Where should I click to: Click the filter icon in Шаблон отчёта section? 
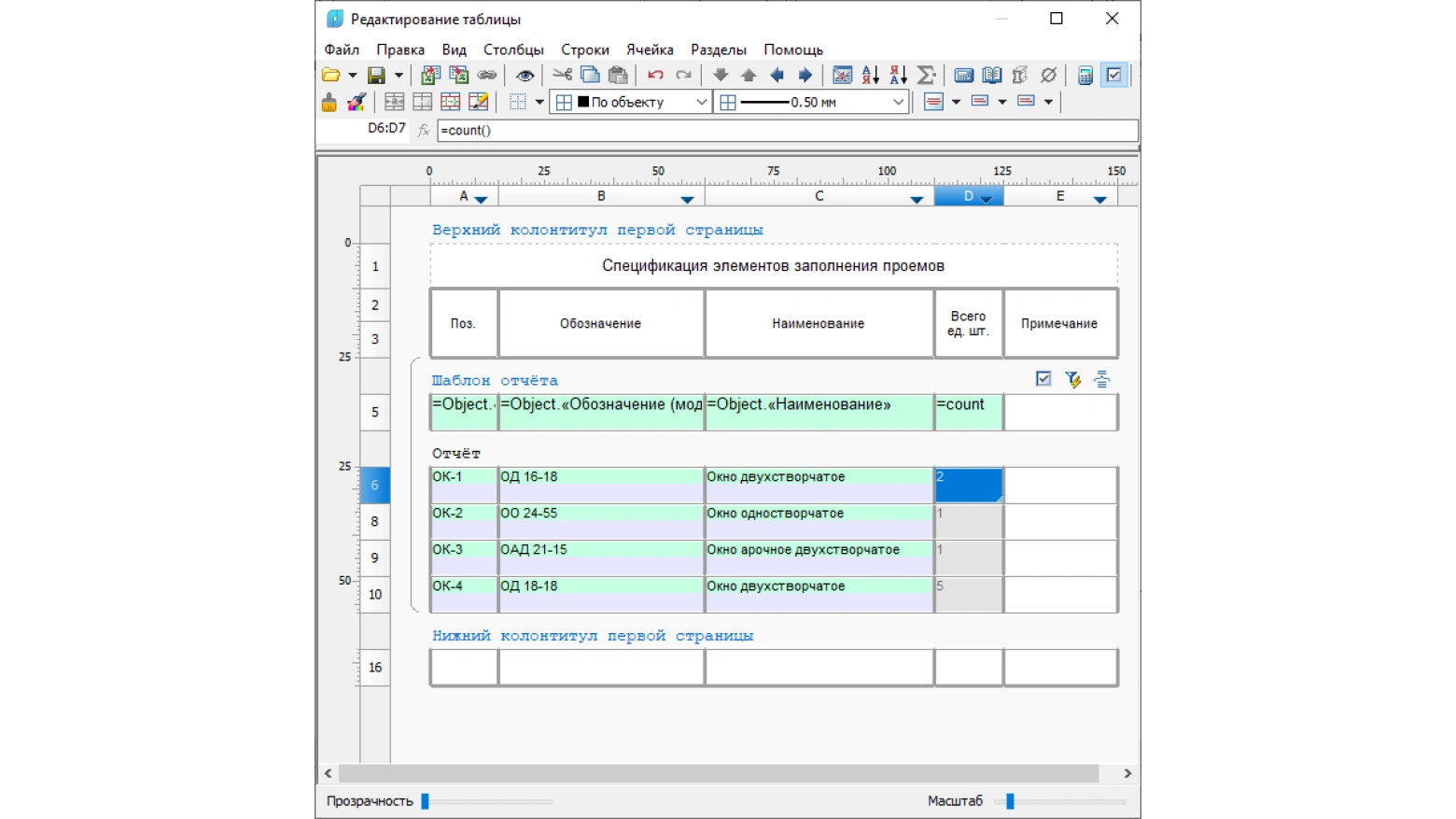pos(1072,378)
